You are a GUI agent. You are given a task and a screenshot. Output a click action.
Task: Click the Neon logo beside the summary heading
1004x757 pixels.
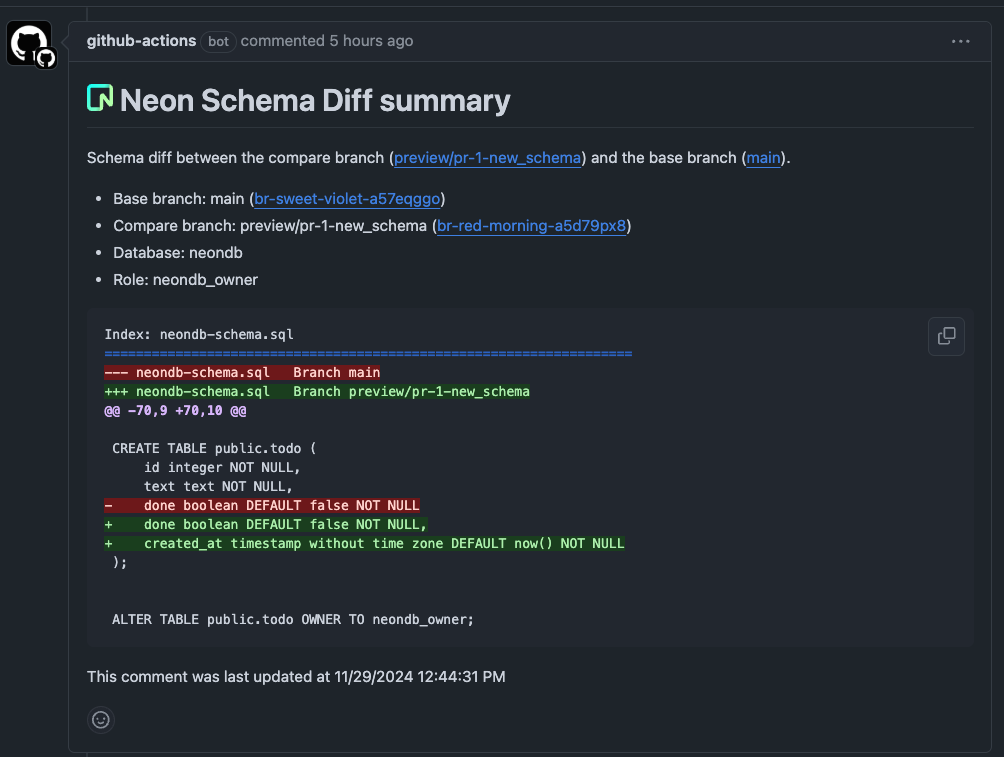[100, 98]
